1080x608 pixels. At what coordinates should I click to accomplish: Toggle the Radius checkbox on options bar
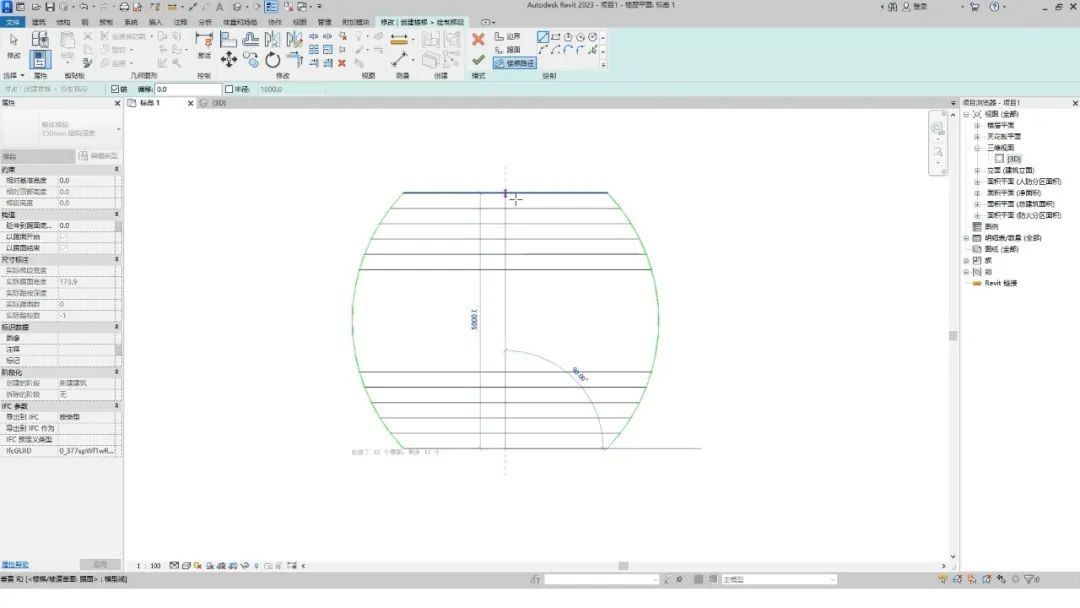click(229, 89)
